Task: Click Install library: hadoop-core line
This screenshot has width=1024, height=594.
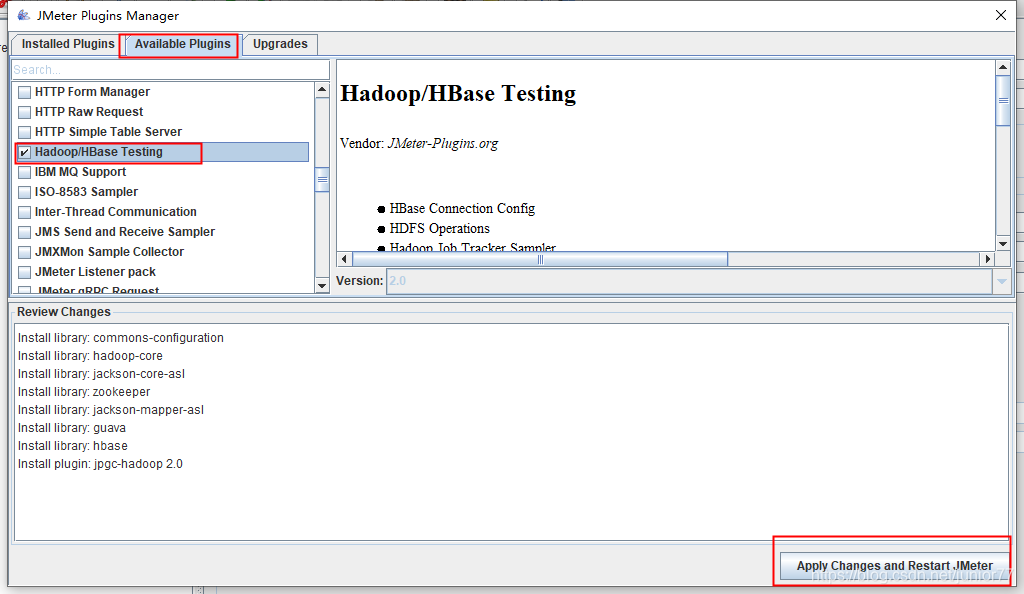Action: point(90,356)
